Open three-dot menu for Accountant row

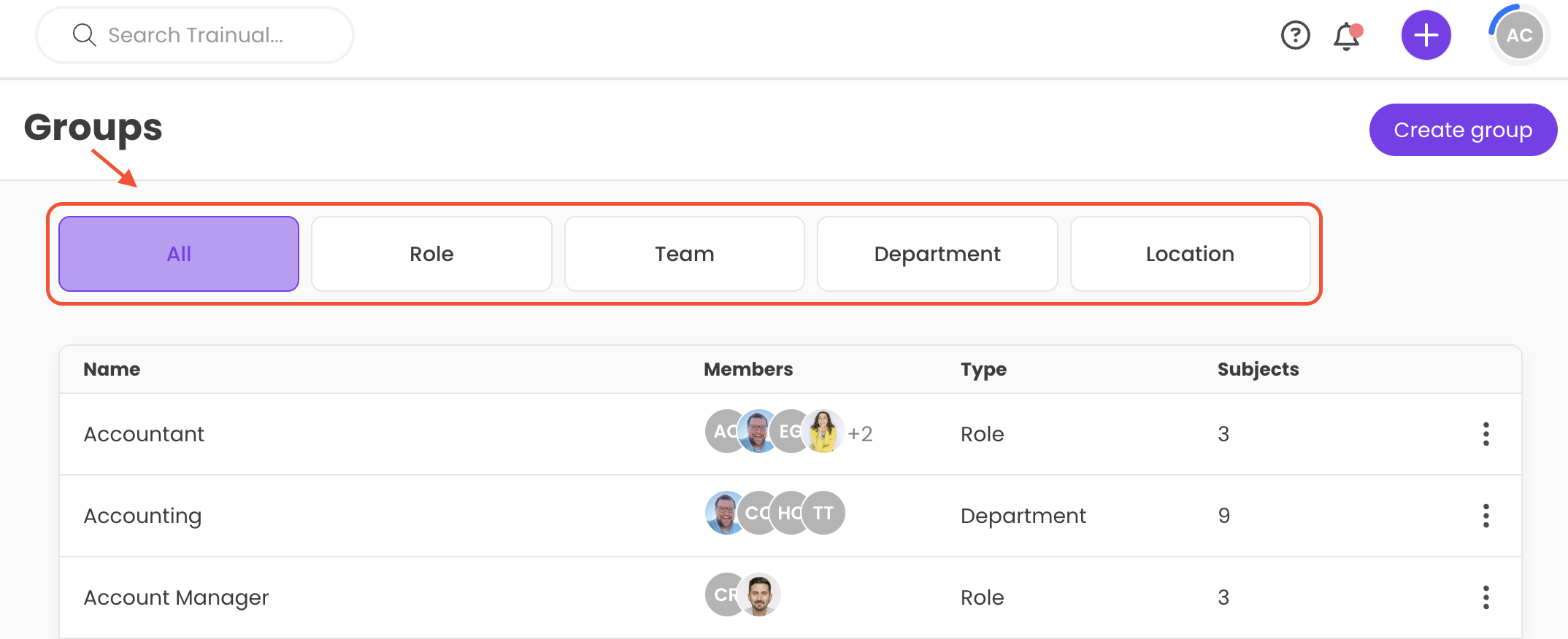[x=1486, y=434]
